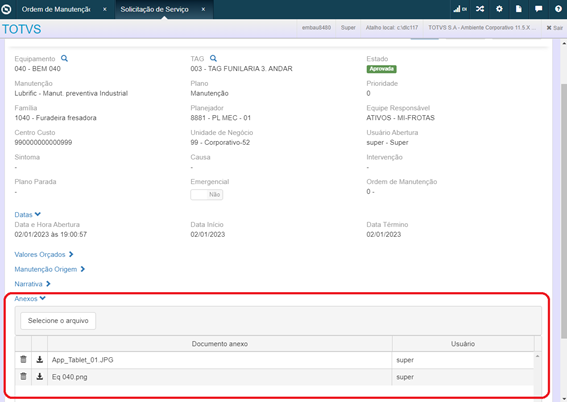Screen dimensions: 567x402
Task: Expand the Narrativa section
Action: coord(32,284)
